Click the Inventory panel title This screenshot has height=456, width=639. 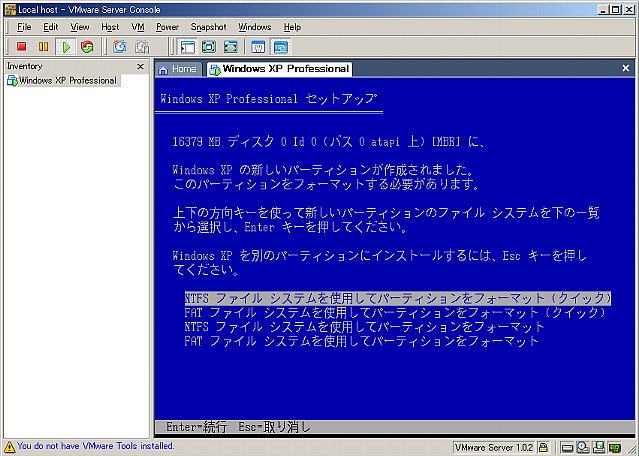click(24, 66)
